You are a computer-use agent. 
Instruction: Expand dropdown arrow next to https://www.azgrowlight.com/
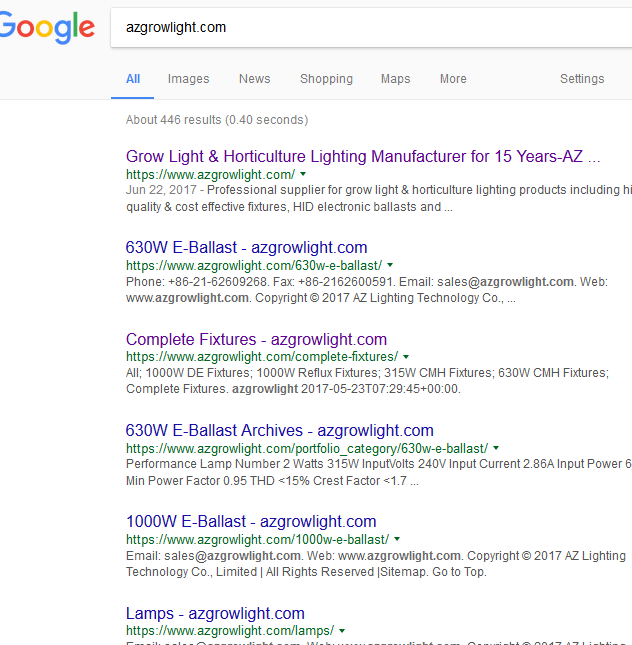(303, 174)
